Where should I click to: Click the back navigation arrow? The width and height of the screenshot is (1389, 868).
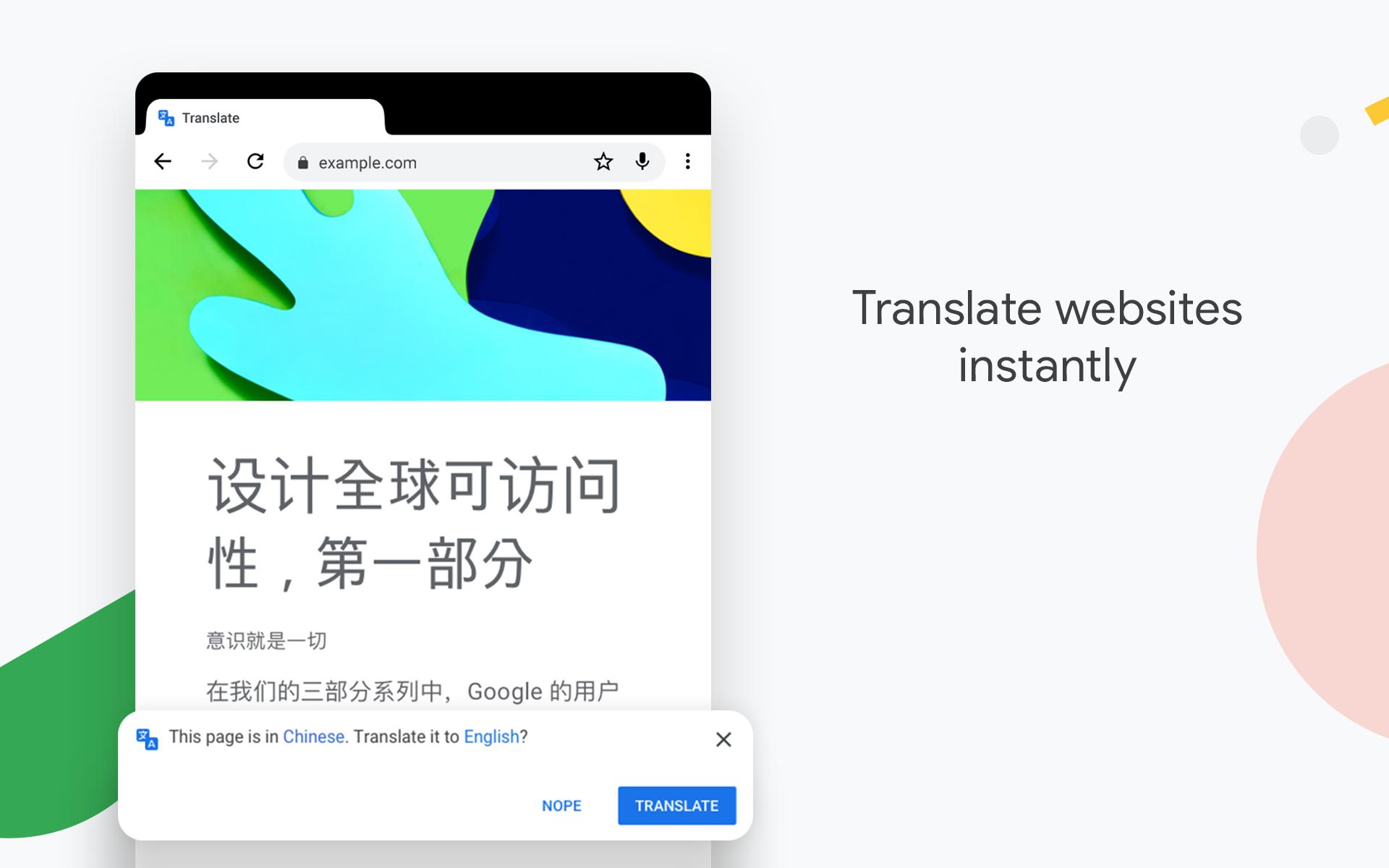[161, 162]
